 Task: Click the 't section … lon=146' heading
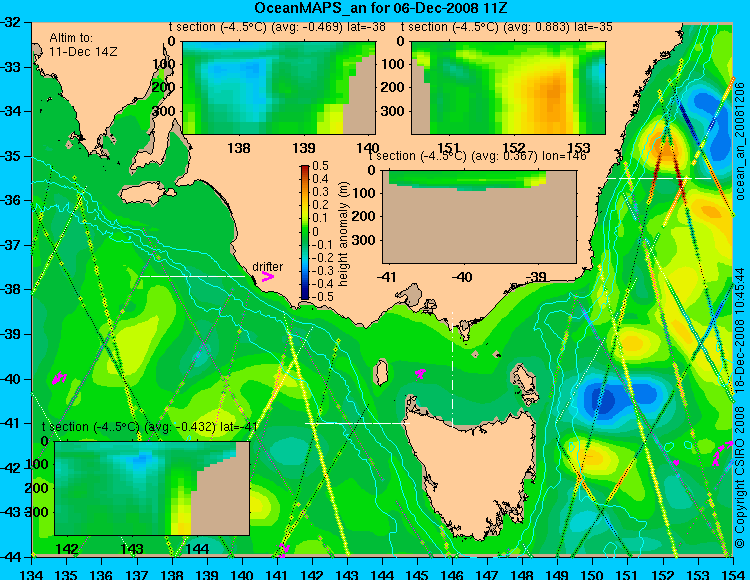tap(477, 156)
